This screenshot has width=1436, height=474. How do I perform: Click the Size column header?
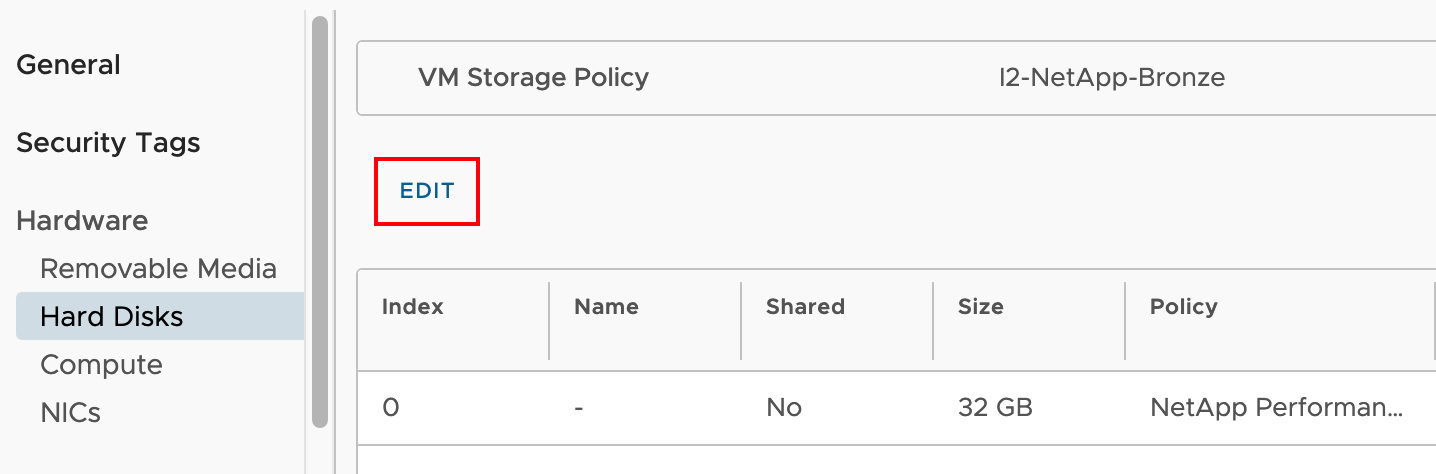pyautogui.click(x=980, y=307)
